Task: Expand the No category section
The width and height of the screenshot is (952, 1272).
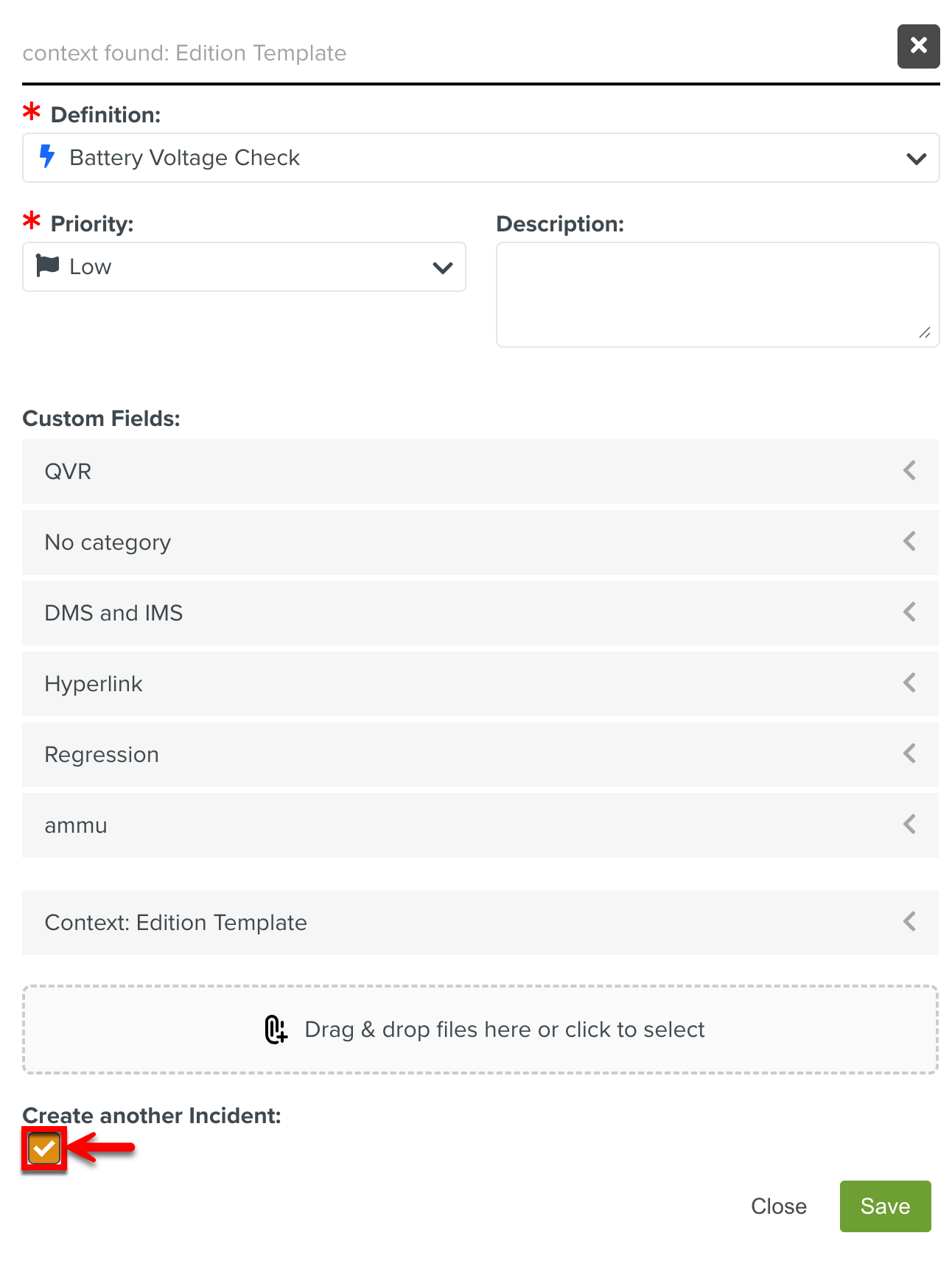Action: (910, 542)
